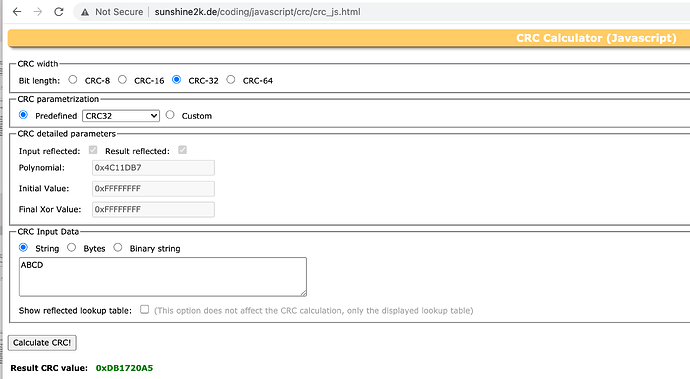Click the Show reflected lookup table: label
Viewport: 690px width, 379px height.
75,311
